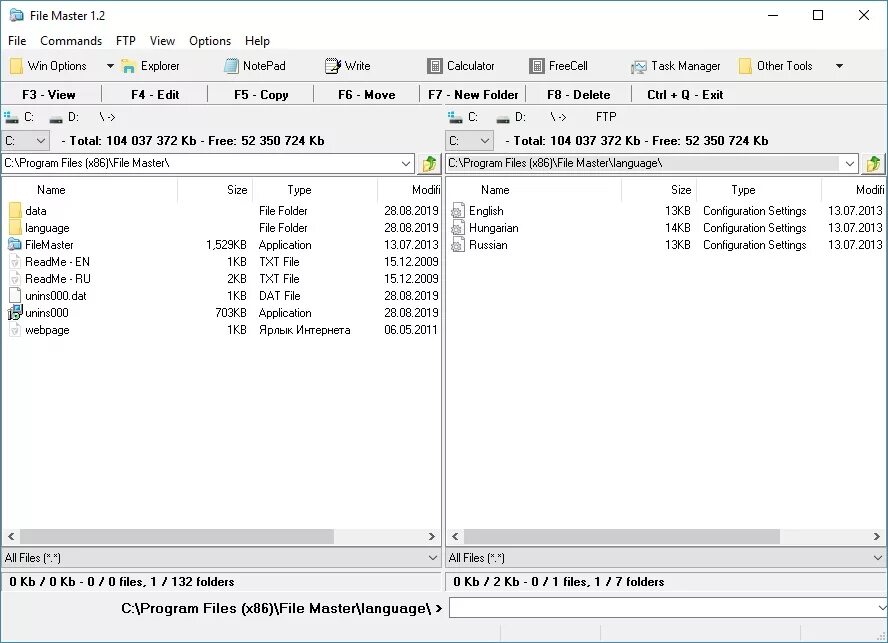Go up a folder in left pane
Screen dimensions: 888x643
click(x=429, y=164)
